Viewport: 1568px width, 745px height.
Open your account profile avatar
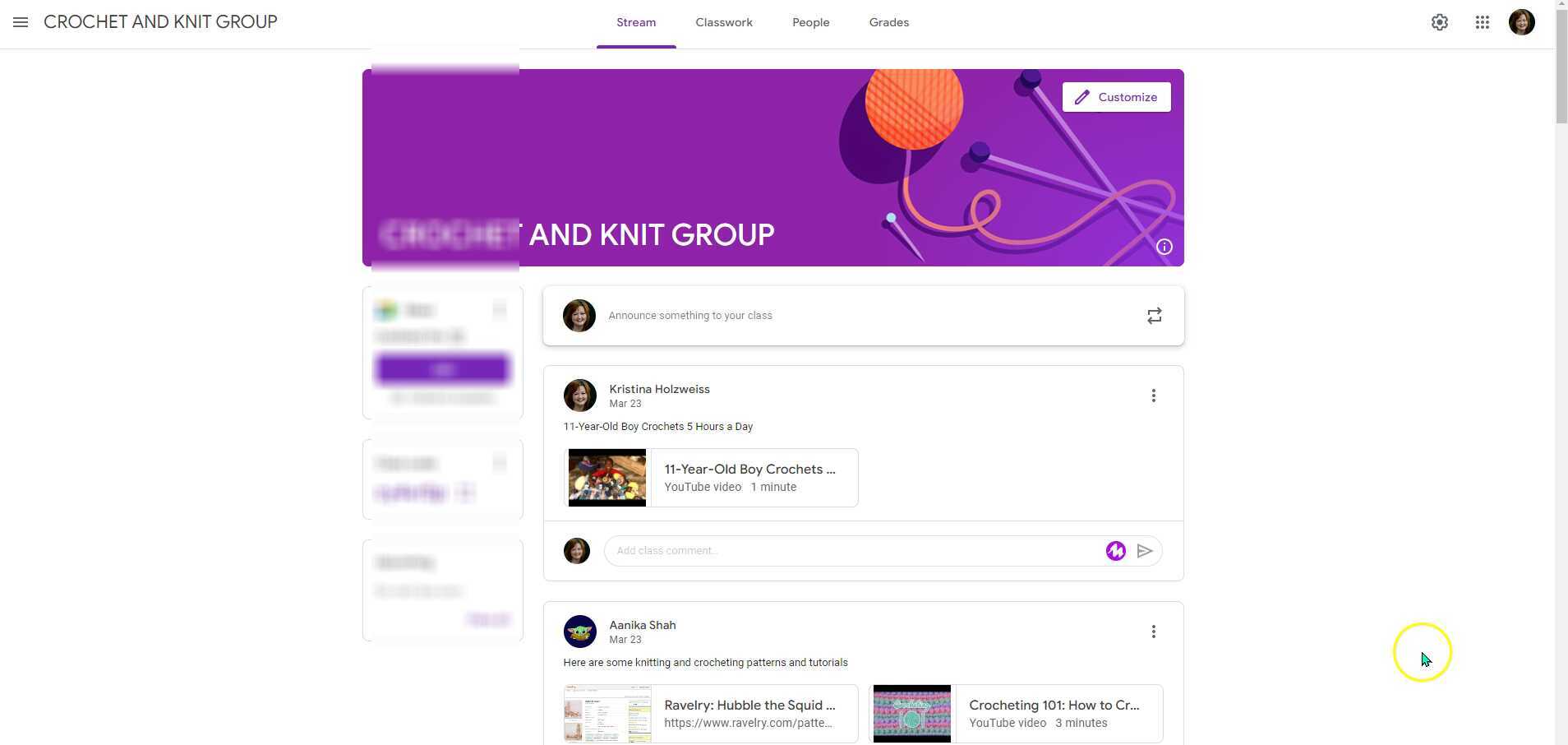click(x=1522, y=21)
